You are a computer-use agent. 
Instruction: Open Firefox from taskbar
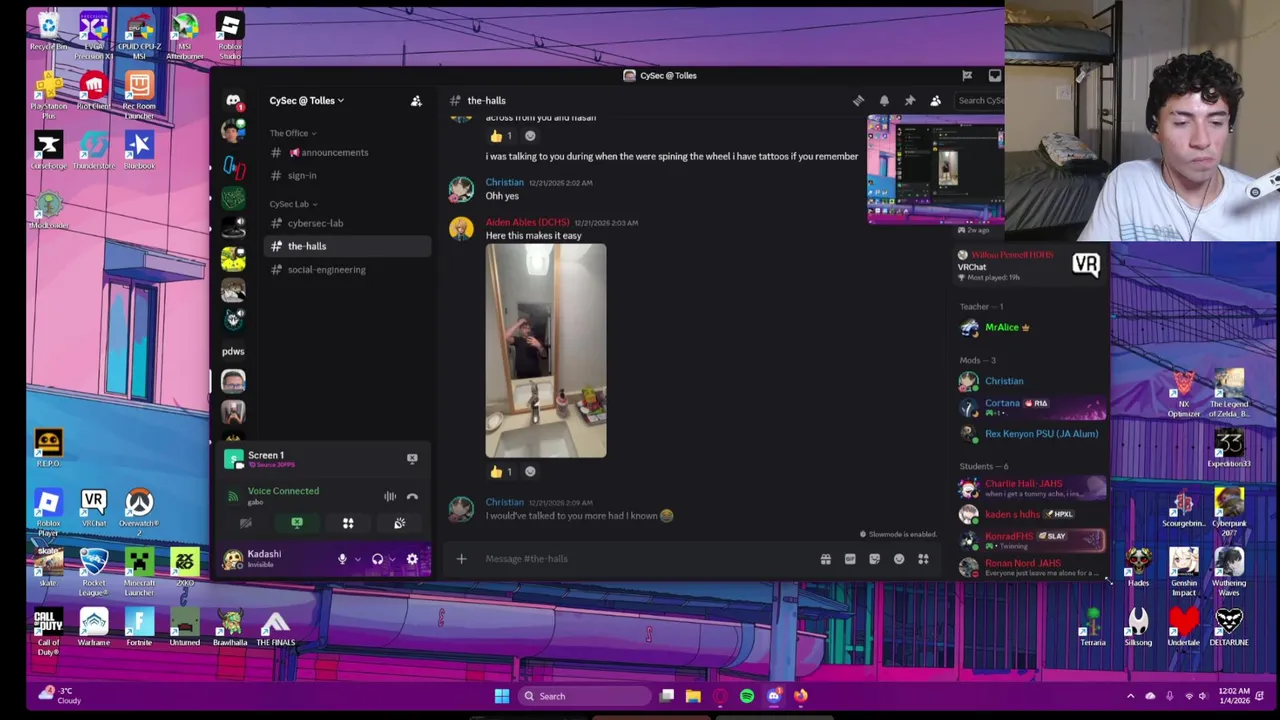pyautogui.click(x=801, y=696)
